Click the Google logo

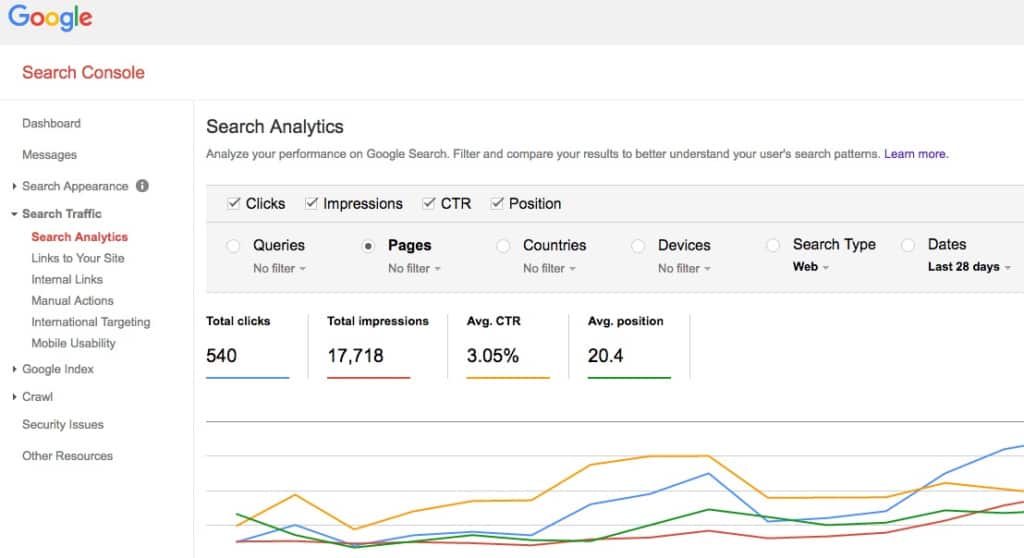pyautogui.click(x=50, y=18)
